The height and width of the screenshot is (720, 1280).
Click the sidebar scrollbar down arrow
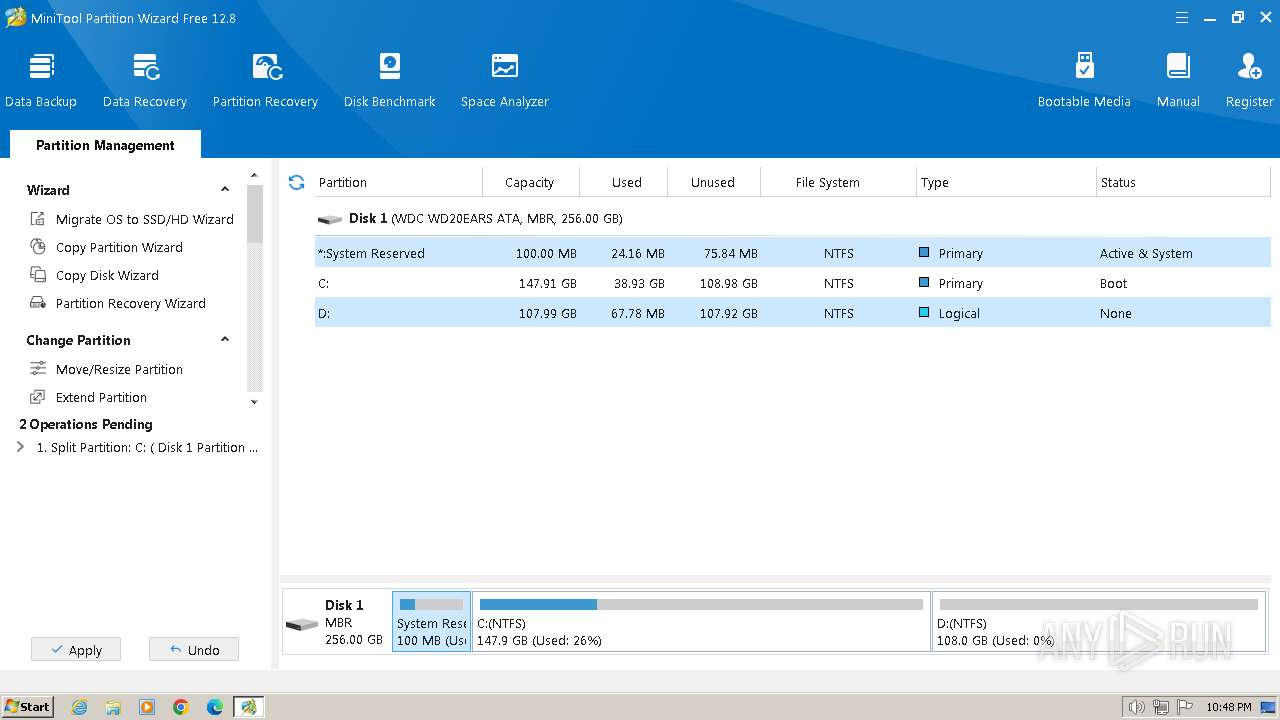click(x=254, y=402)
